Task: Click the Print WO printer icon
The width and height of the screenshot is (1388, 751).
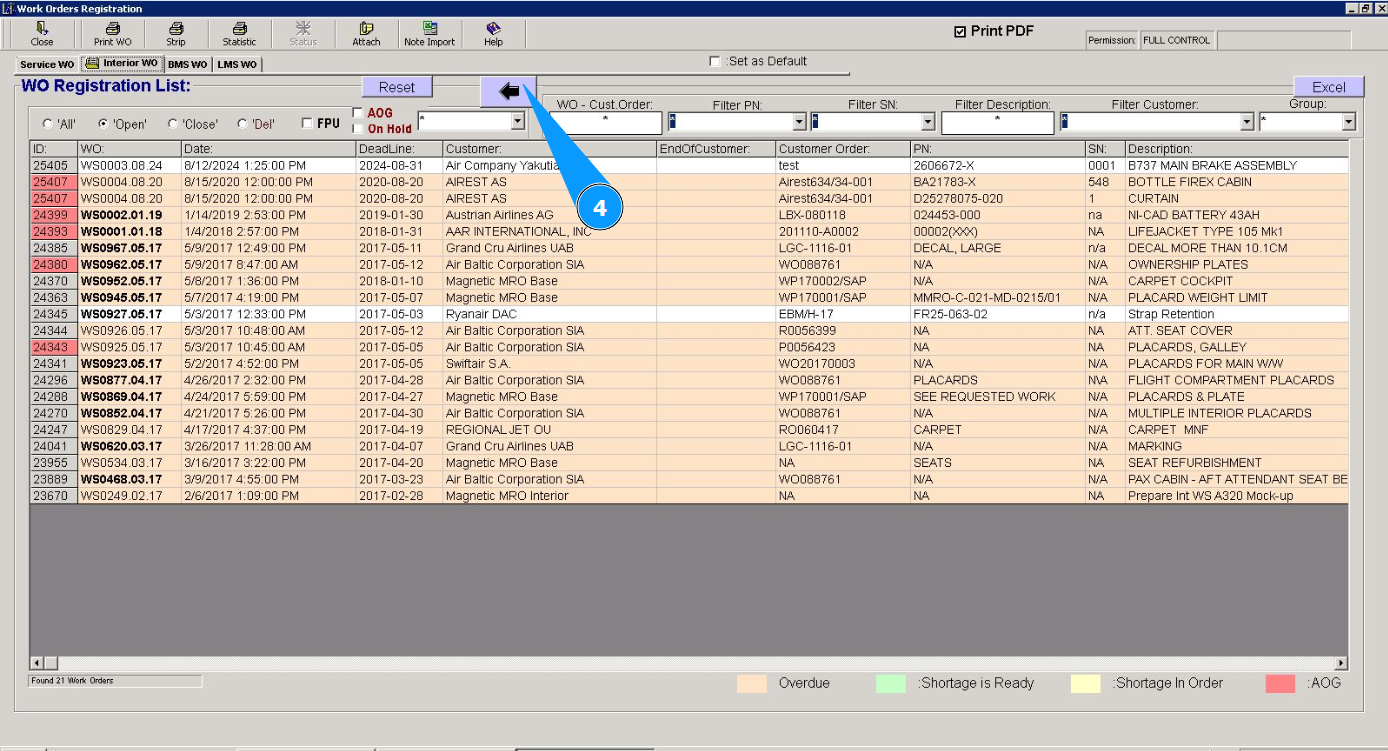Action: coord(112,29)
